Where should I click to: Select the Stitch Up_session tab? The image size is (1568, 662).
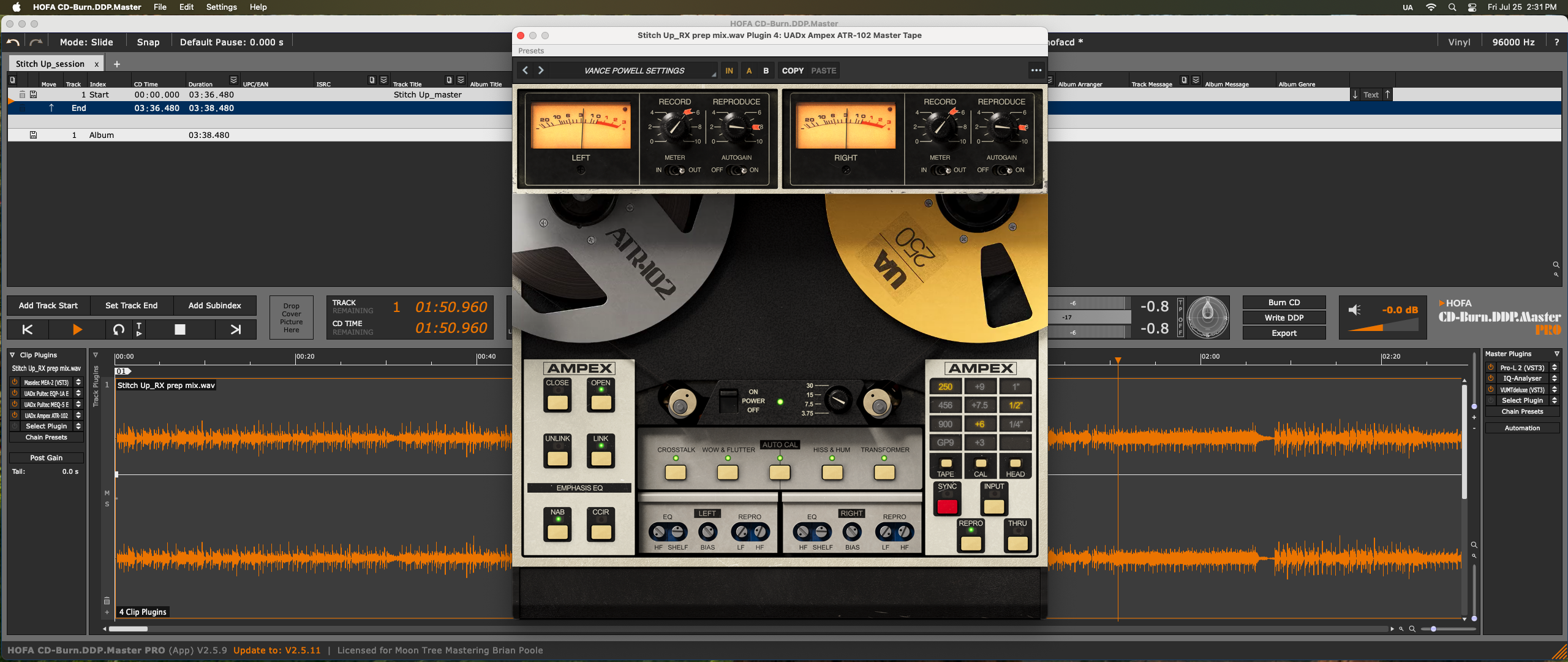[x=50, y=64]
